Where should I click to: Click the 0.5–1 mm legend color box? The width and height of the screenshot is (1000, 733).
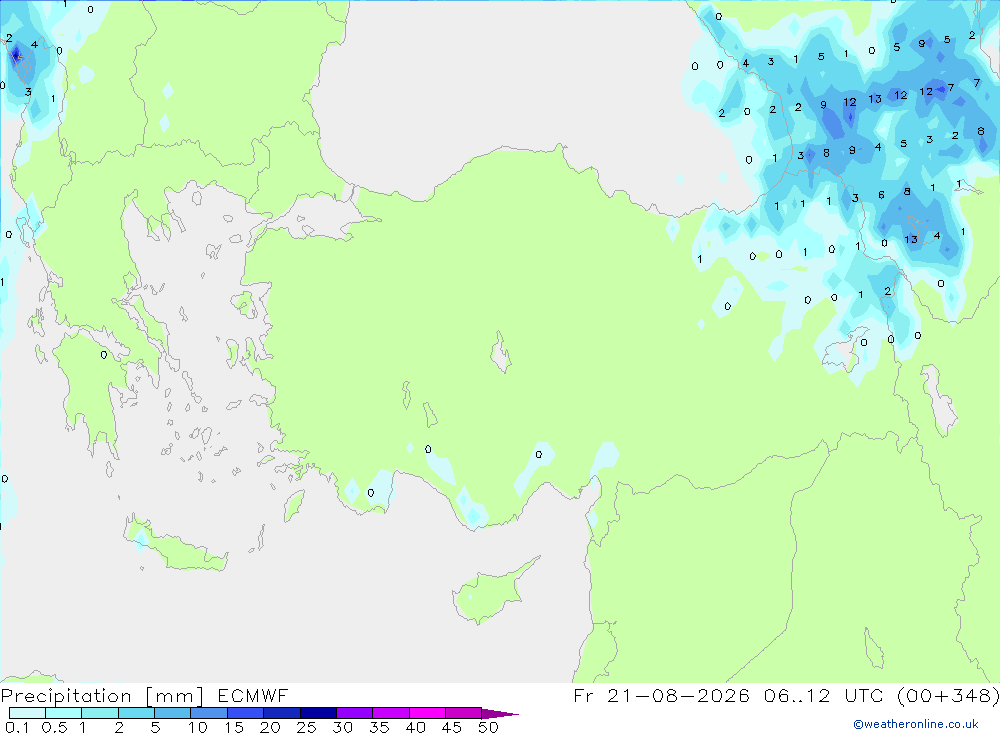[x=63, y=713]
